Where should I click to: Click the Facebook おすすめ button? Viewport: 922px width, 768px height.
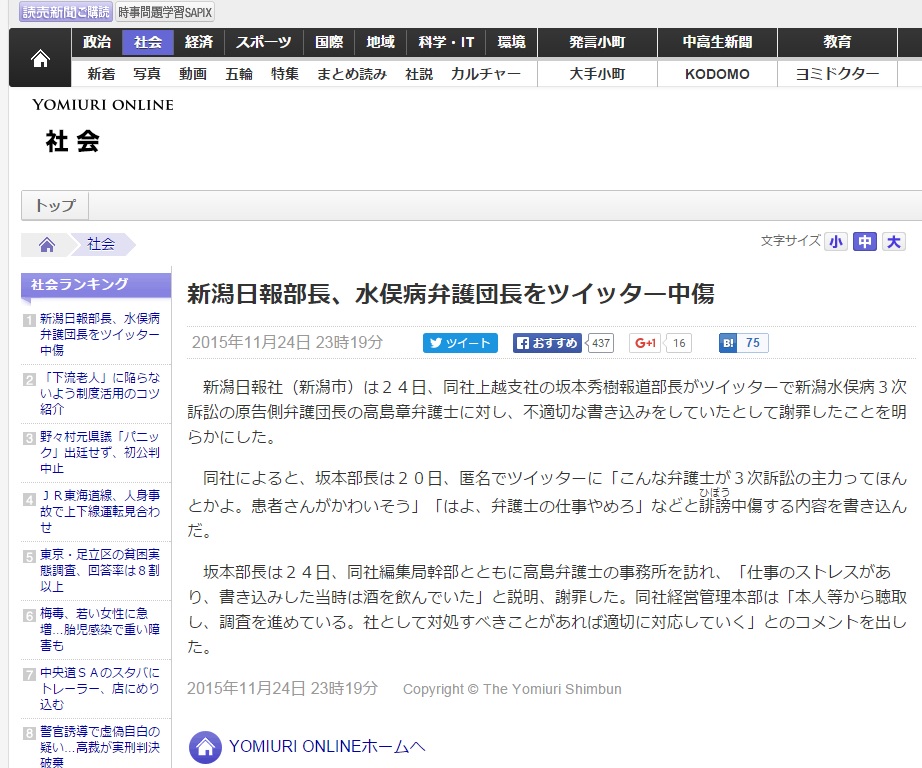click(547, 343)
